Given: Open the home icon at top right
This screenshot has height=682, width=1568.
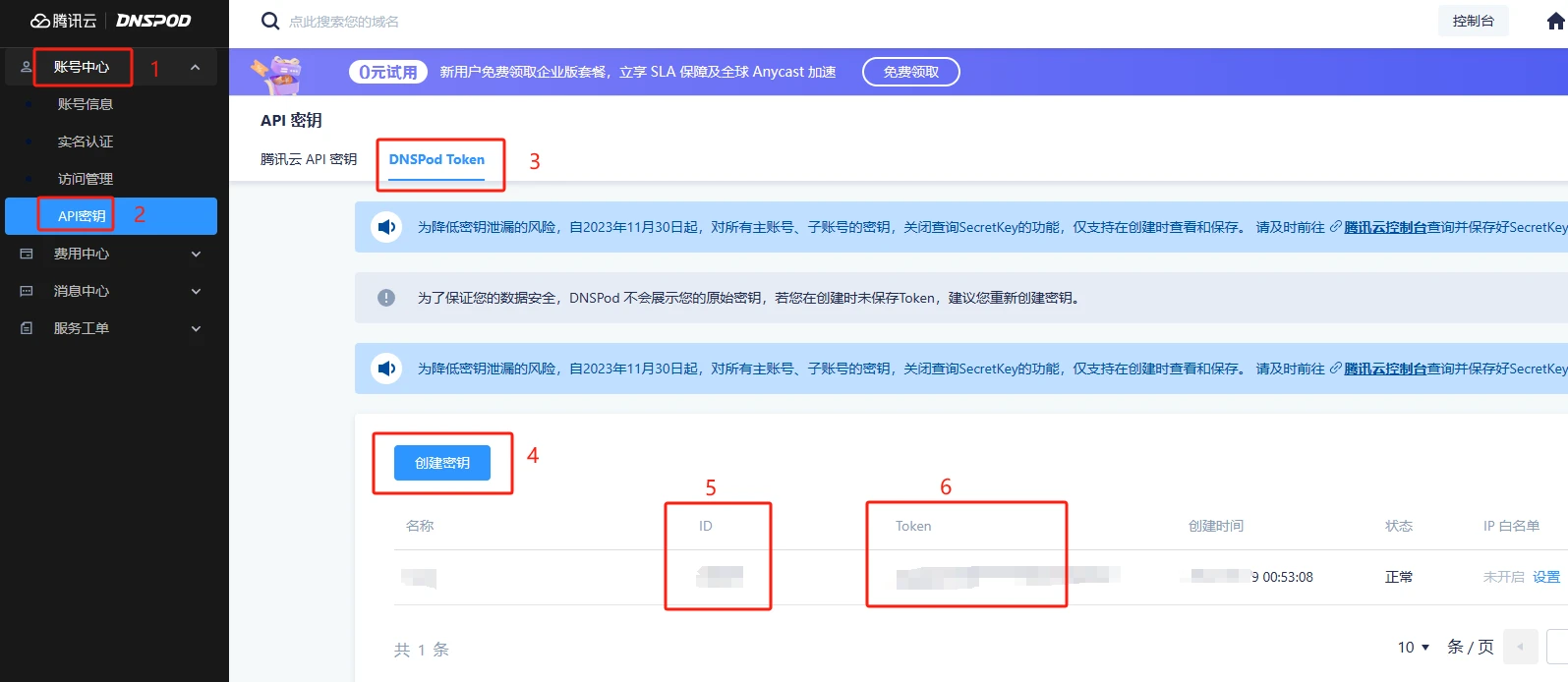Looking at the screenshot, I should coord(1555,21).
